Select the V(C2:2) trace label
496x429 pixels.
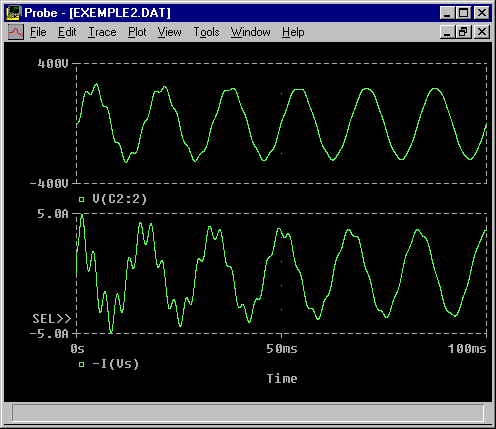tap(119, 199)
